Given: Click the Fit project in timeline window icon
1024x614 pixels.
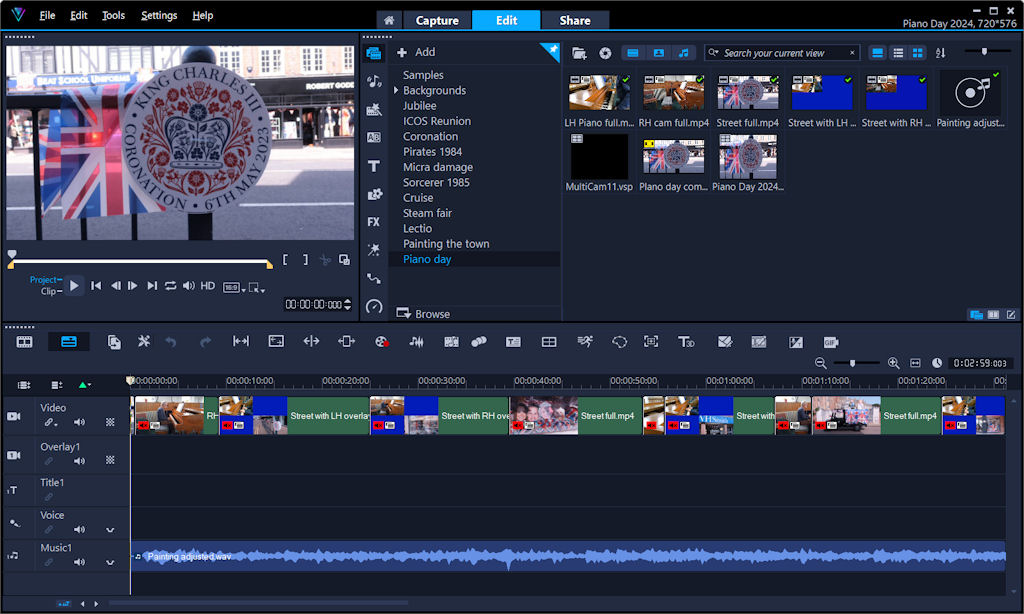Looking at the screenshot, I should coord(915,363).
